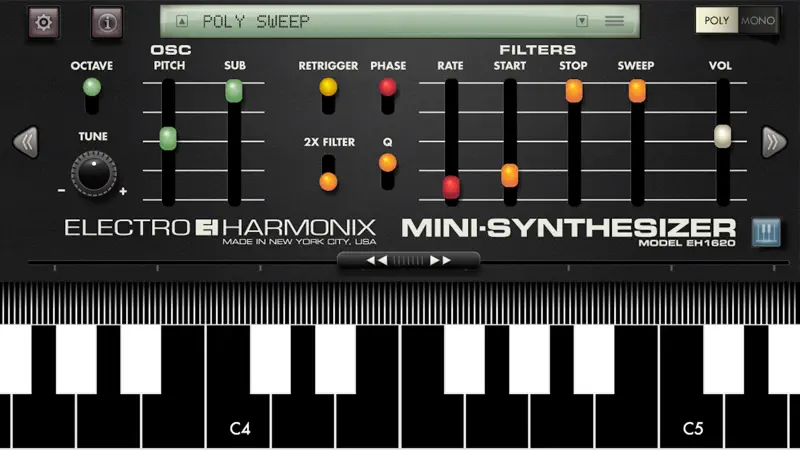The image size is (800, 450).
Task: Open the info button
Action: (107, 22)
